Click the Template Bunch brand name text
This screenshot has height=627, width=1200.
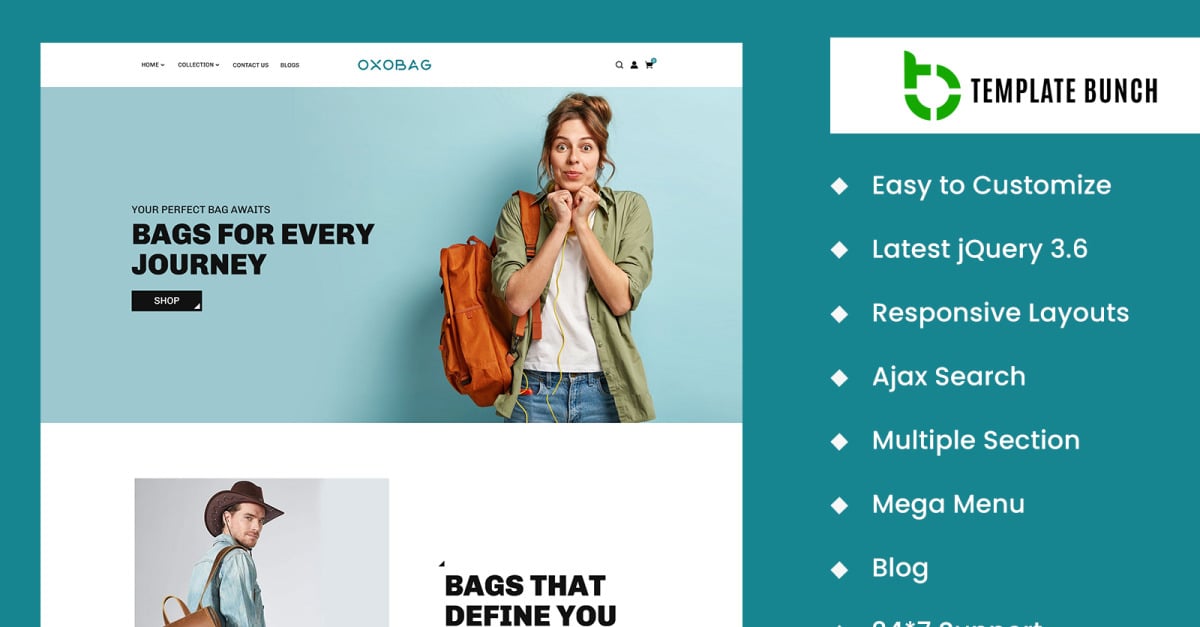point(1064,91)
